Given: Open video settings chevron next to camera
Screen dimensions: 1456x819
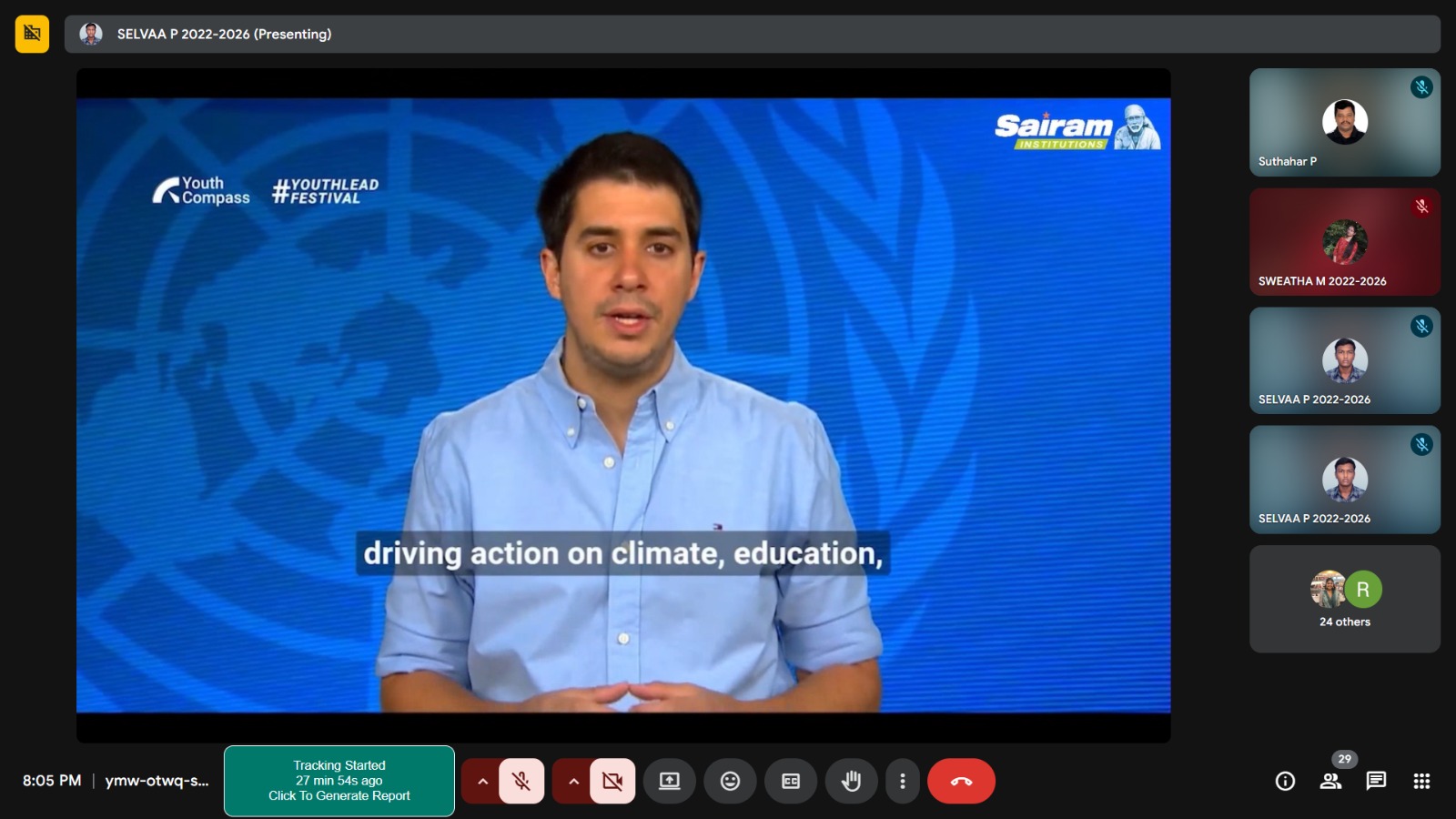Looking at the screenshot, I should coord(573,781).
